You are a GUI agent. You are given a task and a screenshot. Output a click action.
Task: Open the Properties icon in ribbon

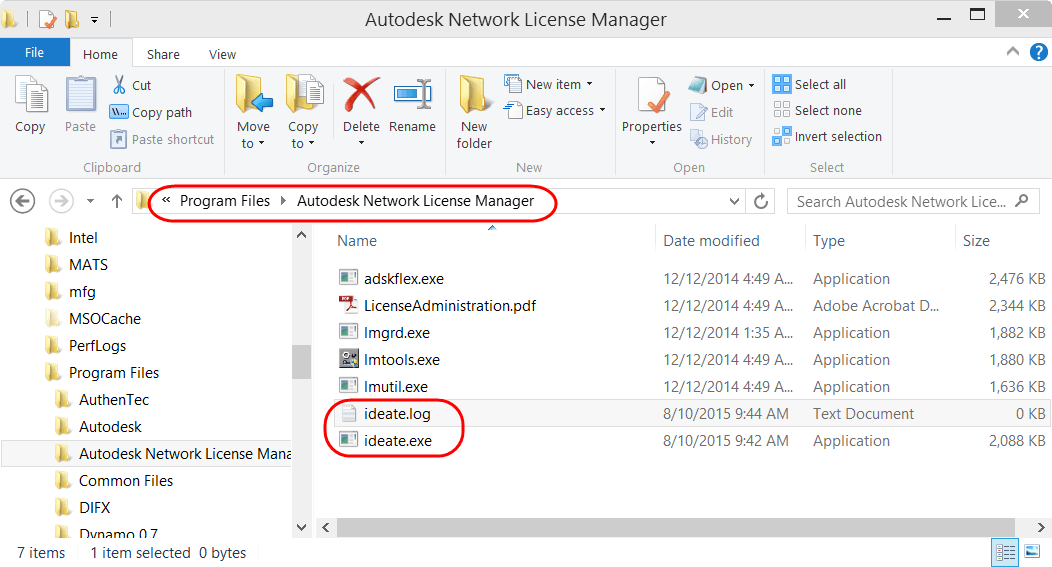[x=651, y=95]
